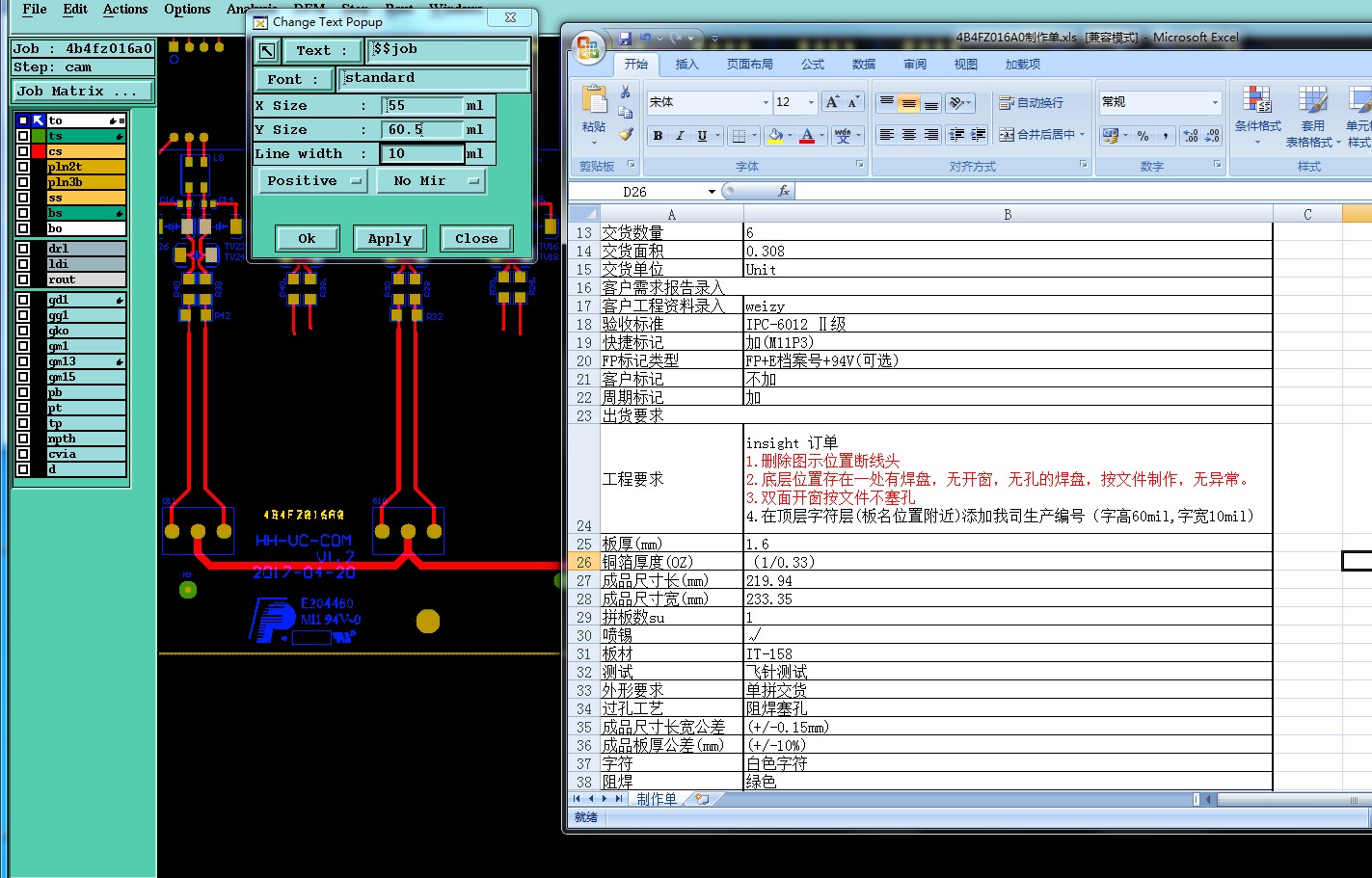This screenshot has width=1372, height=878.
Task: Click the Decrease Font Size icon
Action: tap(853, 102)
